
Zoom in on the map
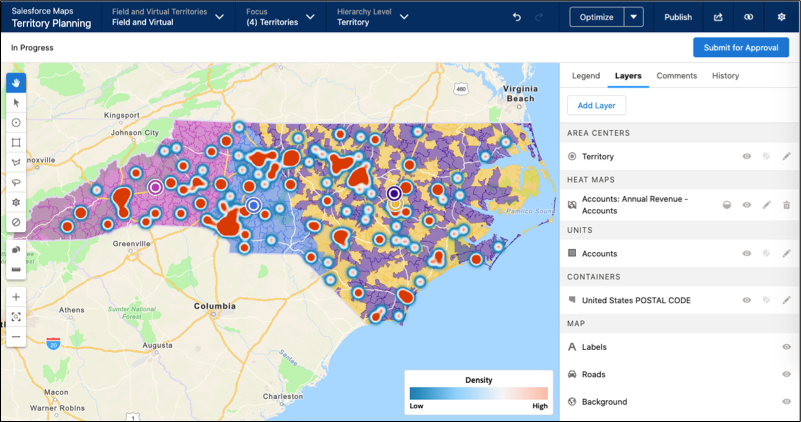tap(16, 297)
